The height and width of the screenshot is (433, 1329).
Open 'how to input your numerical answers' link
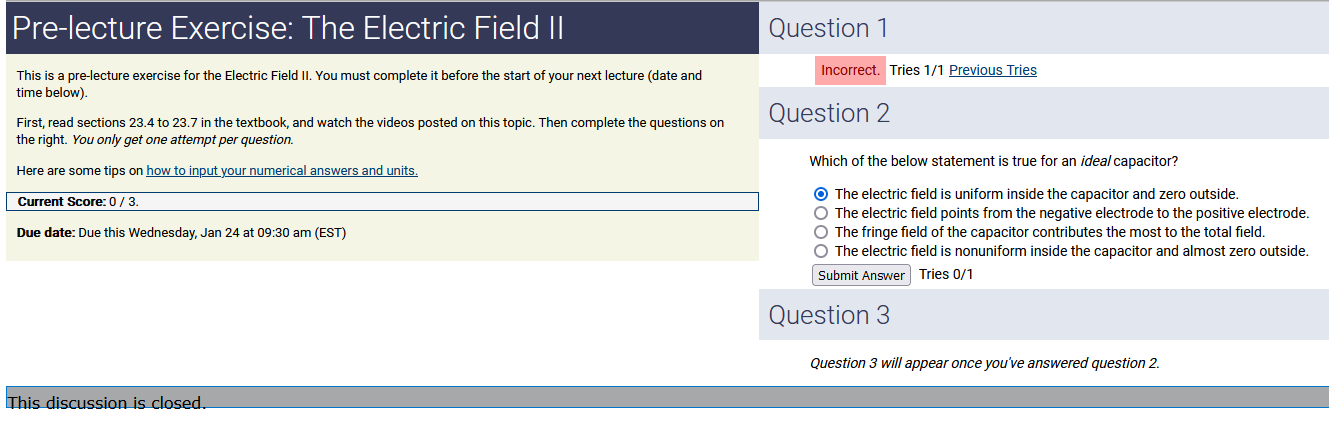pos(282,171)
